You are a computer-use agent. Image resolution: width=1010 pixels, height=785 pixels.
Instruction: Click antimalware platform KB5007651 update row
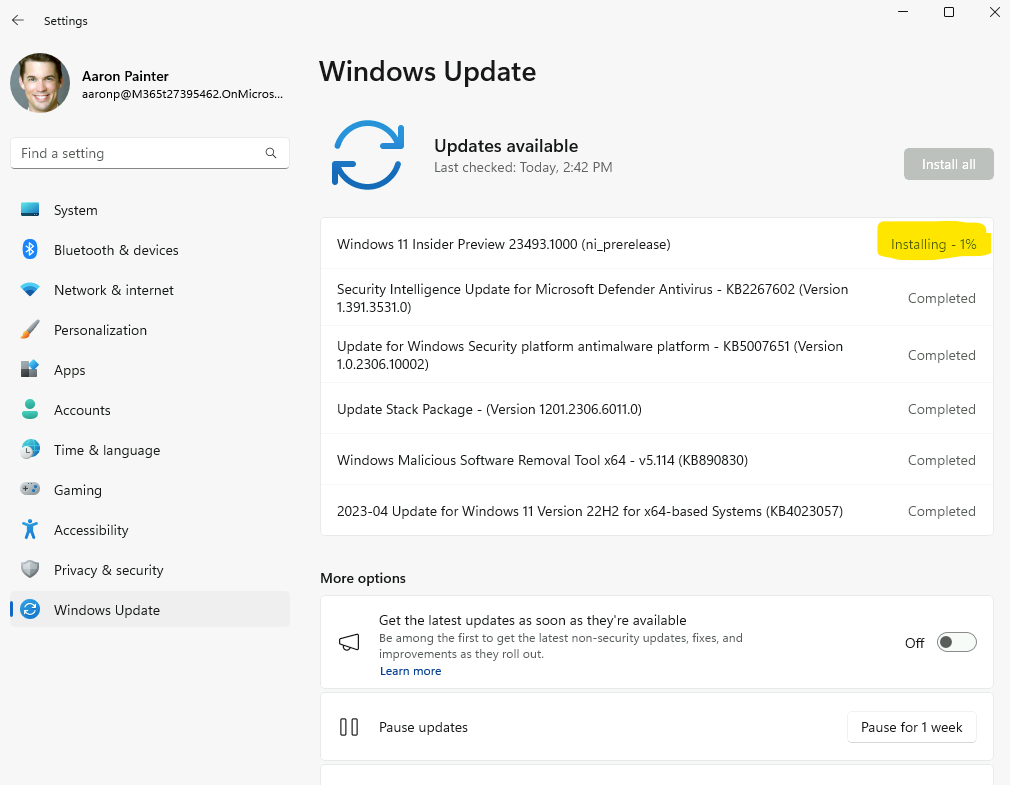point(656,355)
